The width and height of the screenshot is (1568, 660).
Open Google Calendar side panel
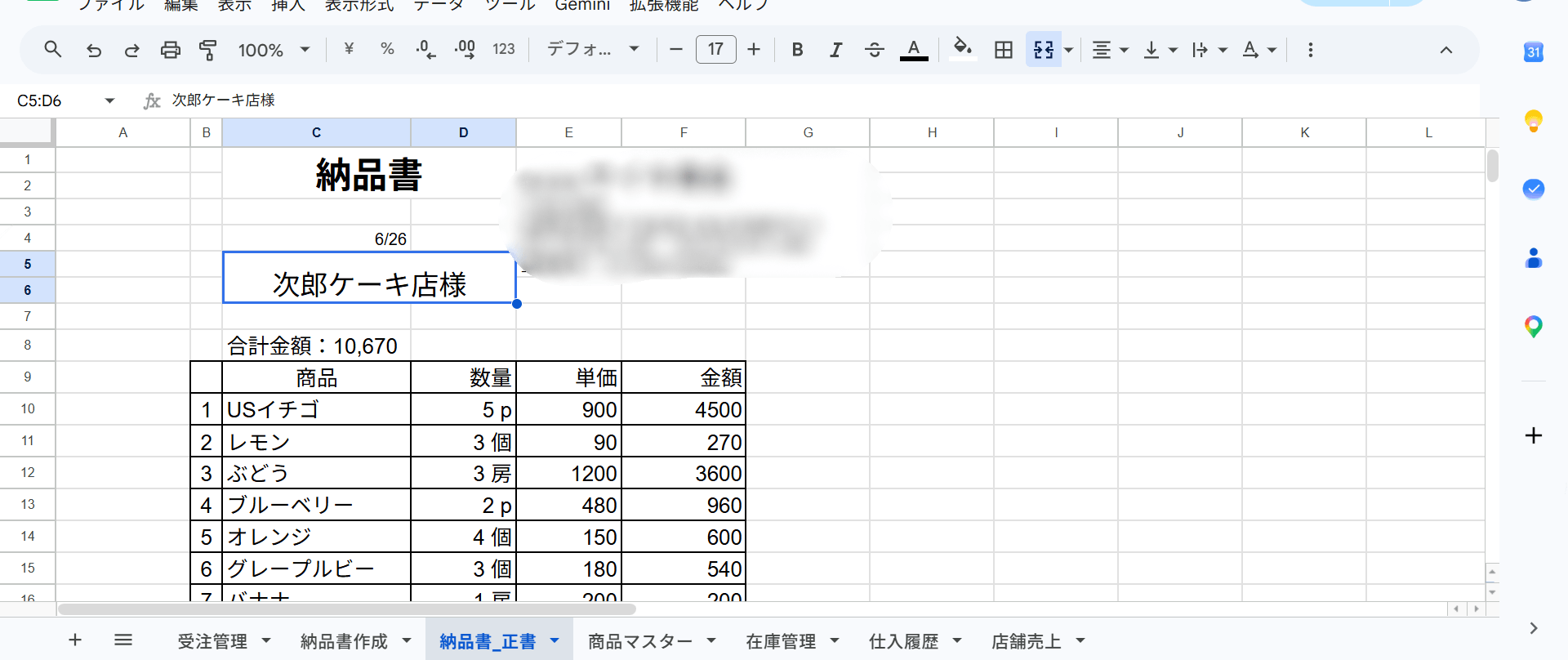pos(1533,51)
